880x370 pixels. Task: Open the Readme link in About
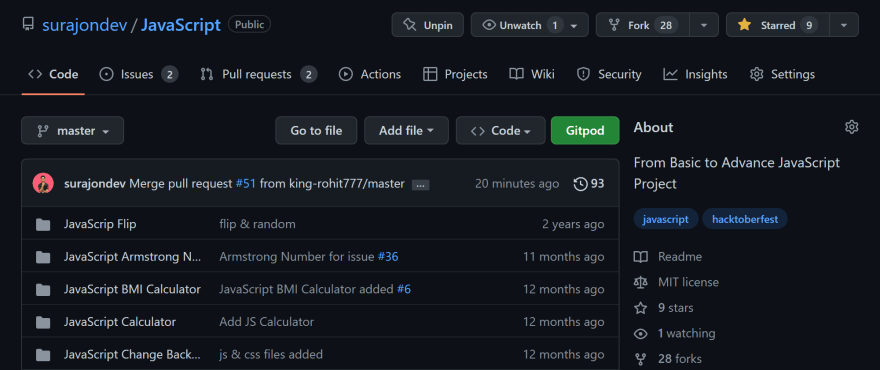pos(668,257)
